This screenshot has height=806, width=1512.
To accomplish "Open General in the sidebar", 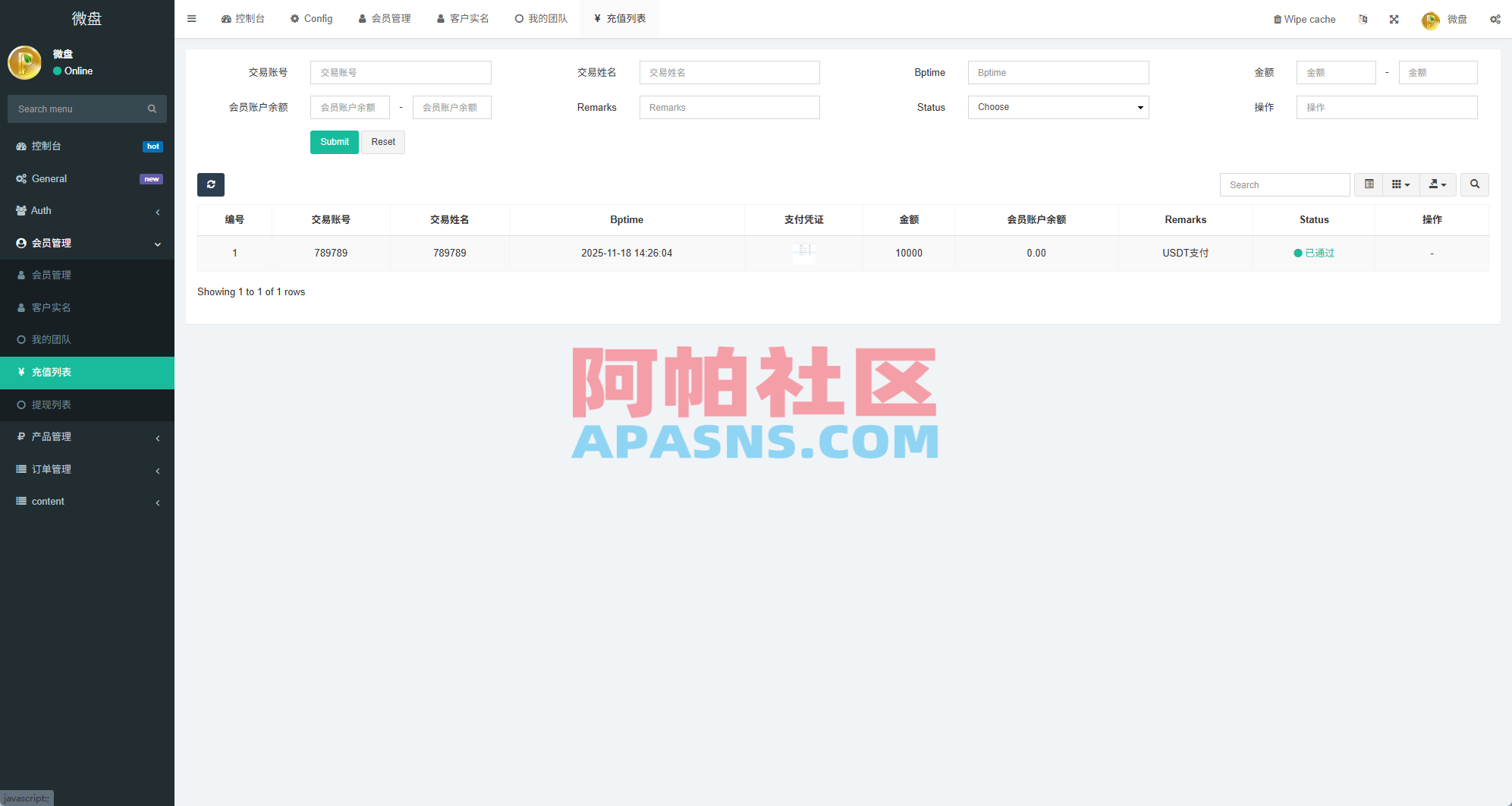I will click(x=87, y=179).
